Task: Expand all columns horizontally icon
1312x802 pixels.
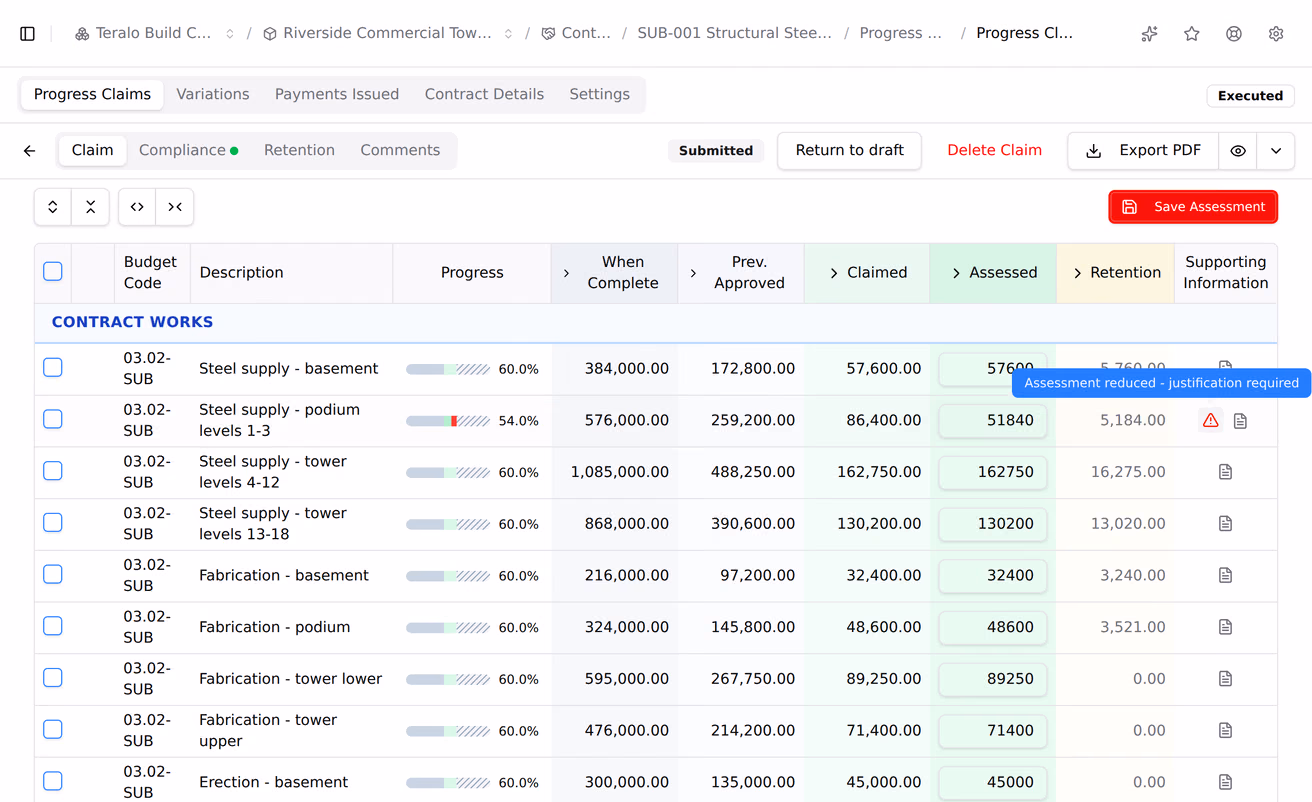Action: (137, 207)
